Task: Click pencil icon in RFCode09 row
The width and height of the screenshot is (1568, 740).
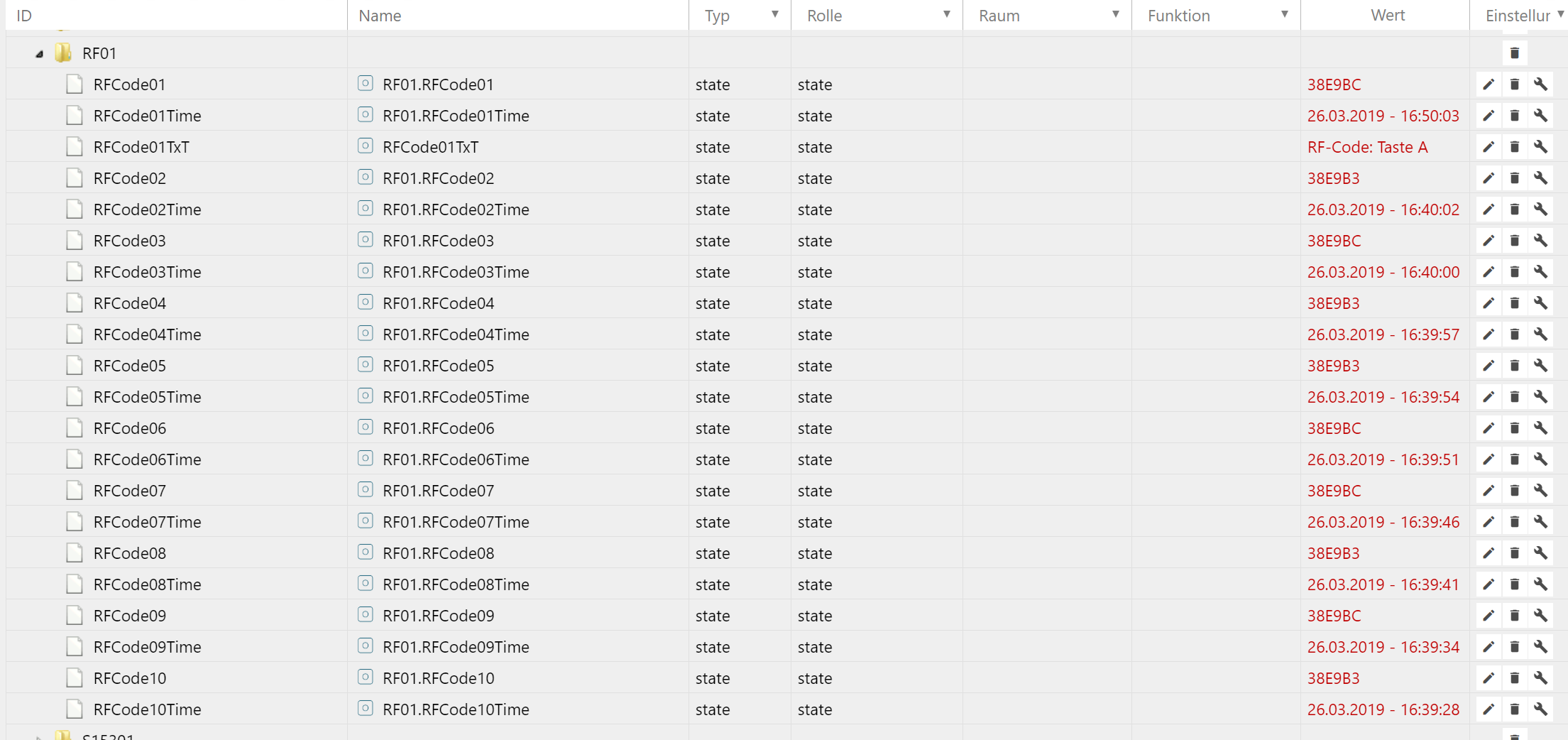Action: click(x=1488, y=616)
